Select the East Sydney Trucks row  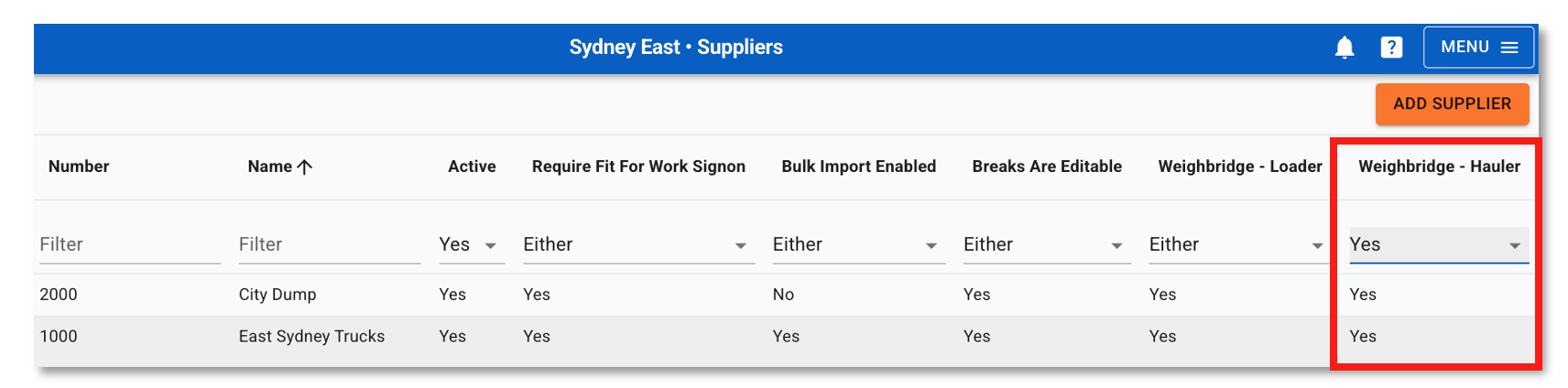coord(311,337)
